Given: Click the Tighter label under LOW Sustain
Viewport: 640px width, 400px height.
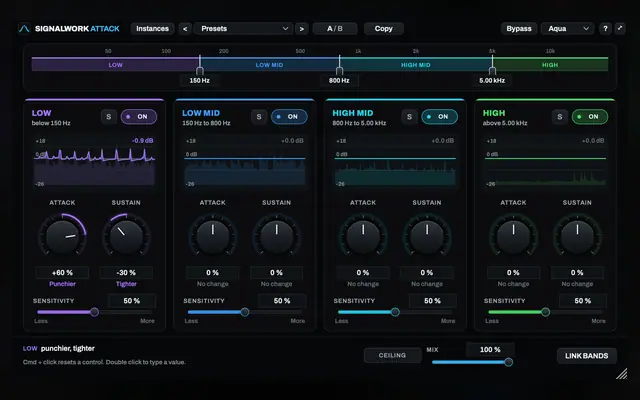Looking at the screenshot, I should (x=126, y=284).
